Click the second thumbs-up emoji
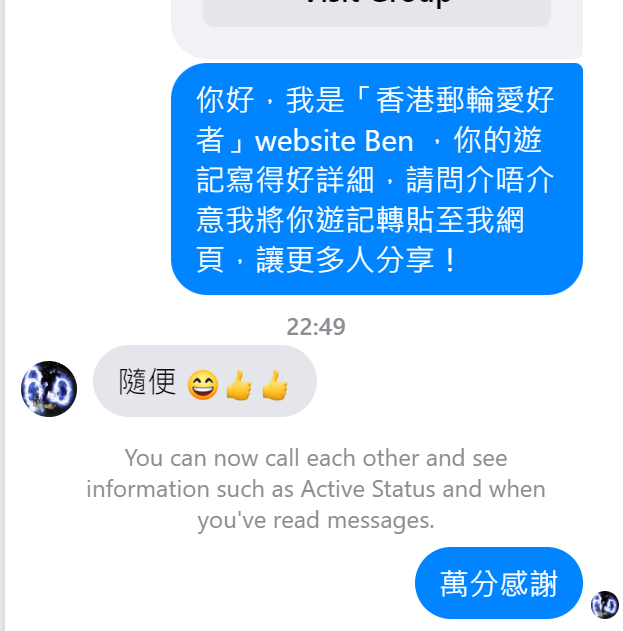Viewport: 623px width, 631px height. pos(275,385)
